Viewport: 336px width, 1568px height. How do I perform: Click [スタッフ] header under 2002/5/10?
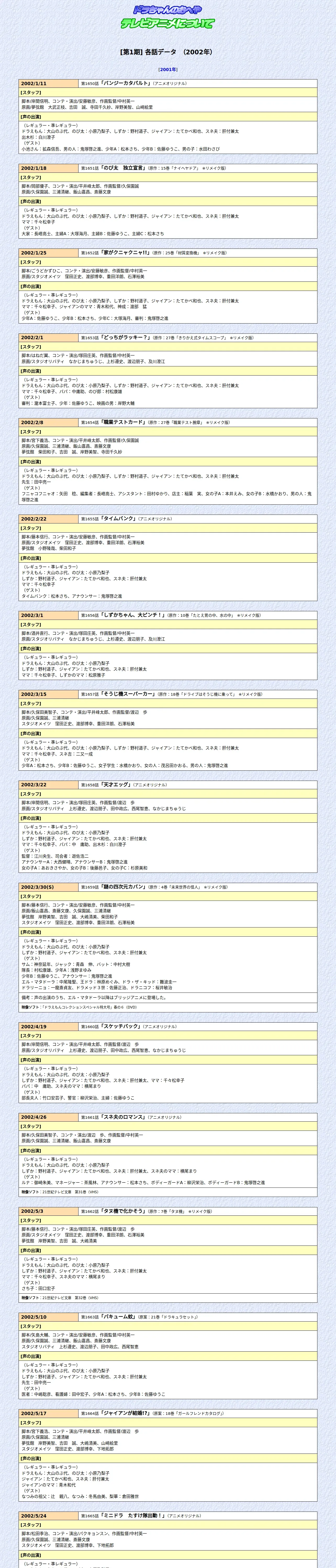(x=168, y=1326)
